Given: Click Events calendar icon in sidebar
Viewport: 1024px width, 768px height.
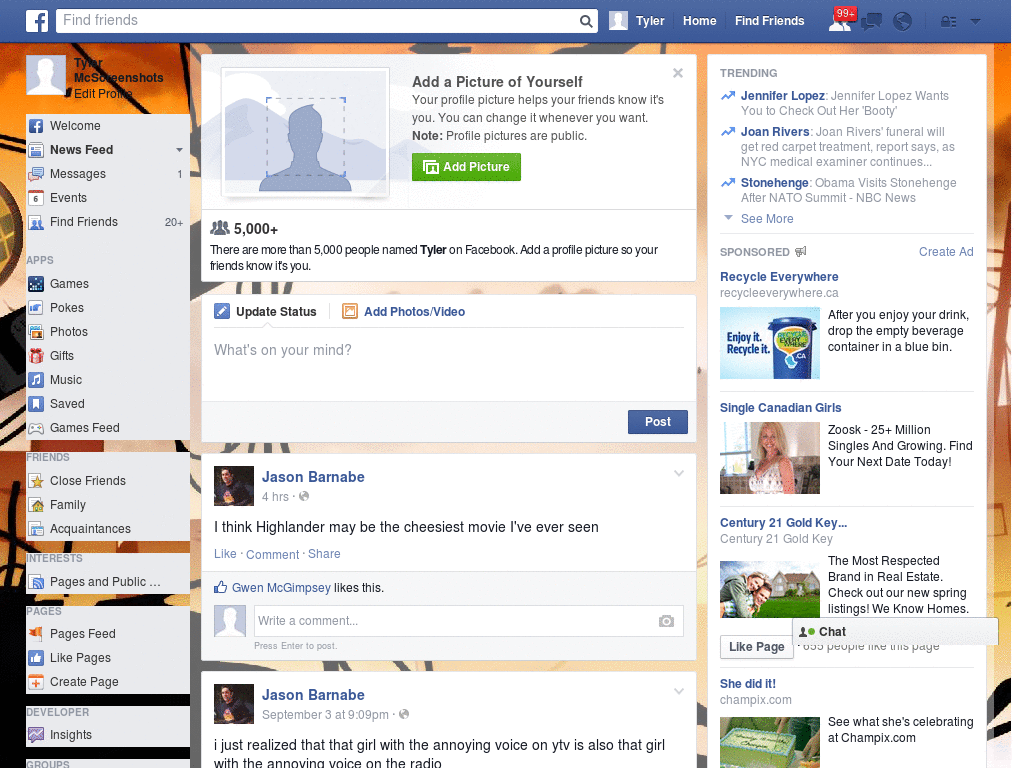Looking at the screenshot, I should tap(36, 198).
